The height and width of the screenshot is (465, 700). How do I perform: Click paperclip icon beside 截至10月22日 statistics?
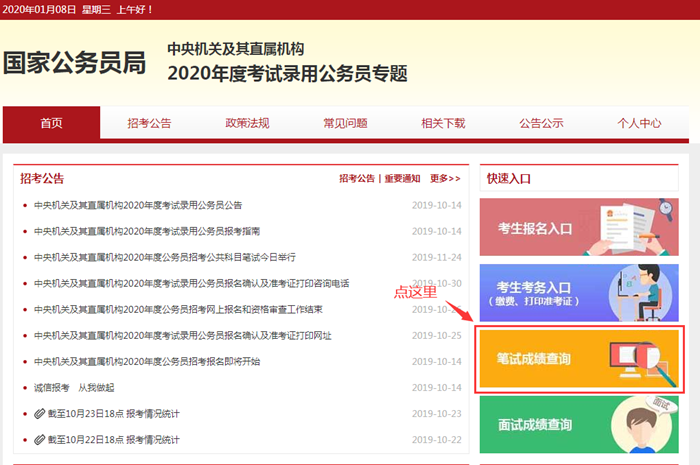pos(39,440)
